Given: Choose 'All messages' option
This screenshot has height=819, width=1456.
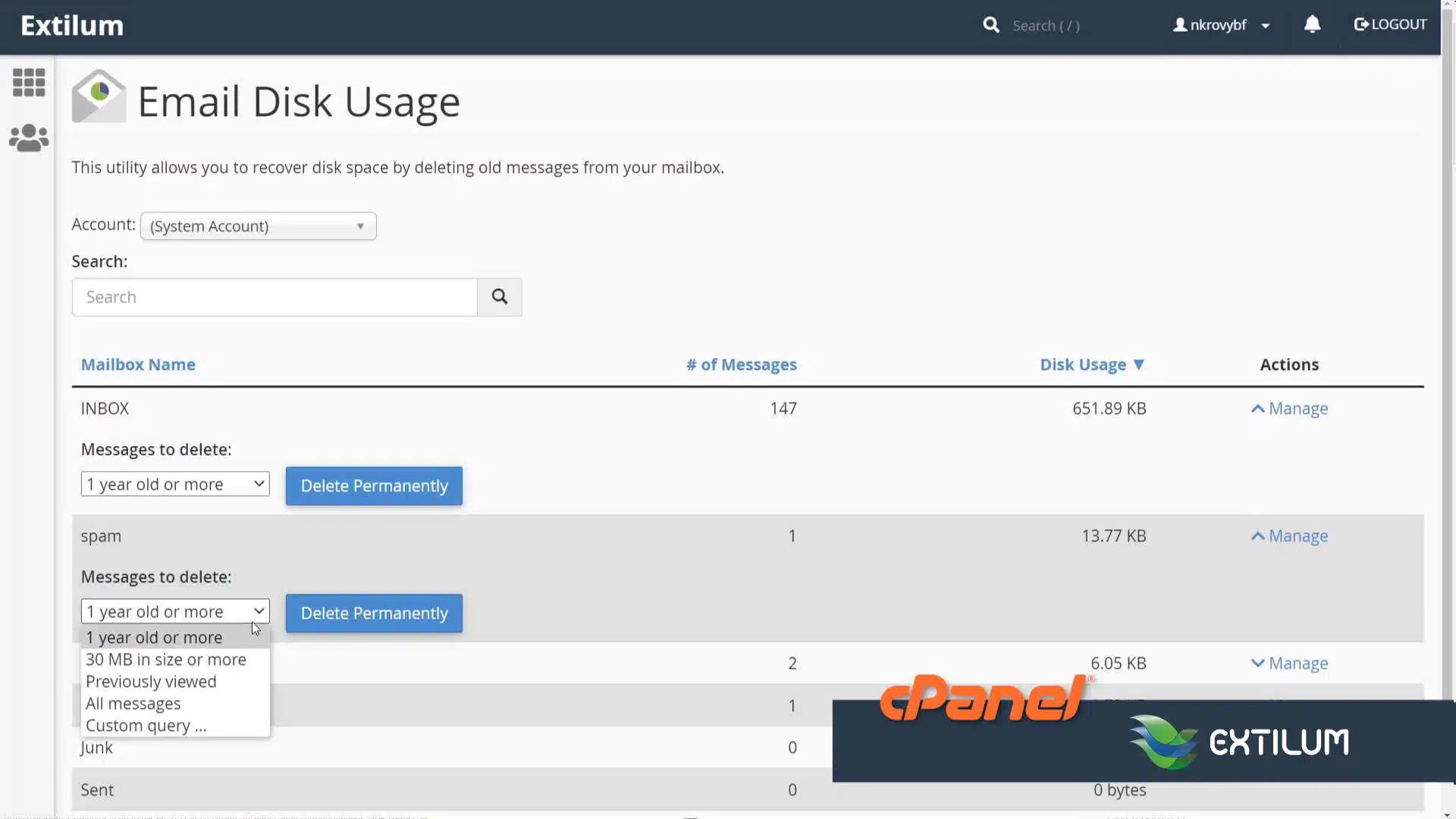Looking at the screenshot, I should click(x=175, y=704).
